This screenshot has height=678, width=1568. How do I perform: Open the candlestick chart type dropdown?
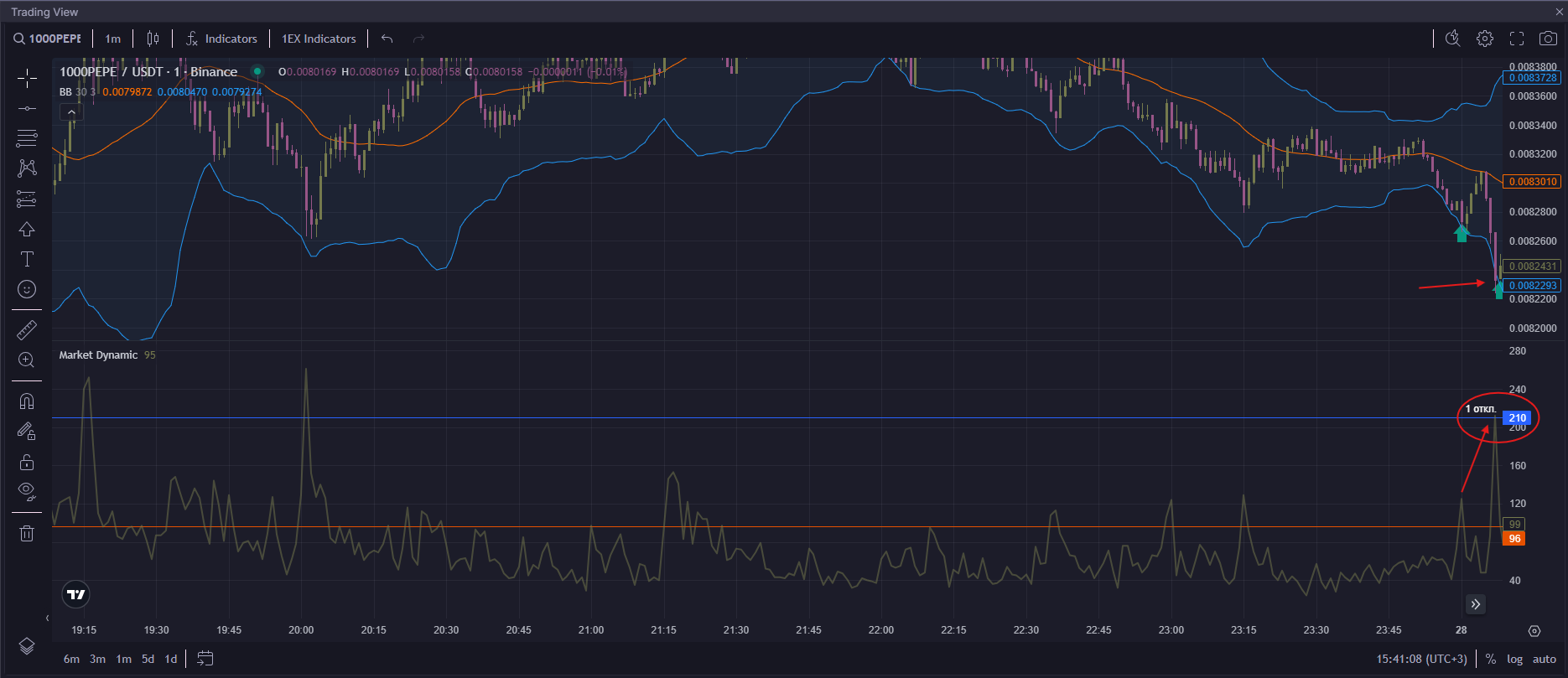[x=153, y=39]
